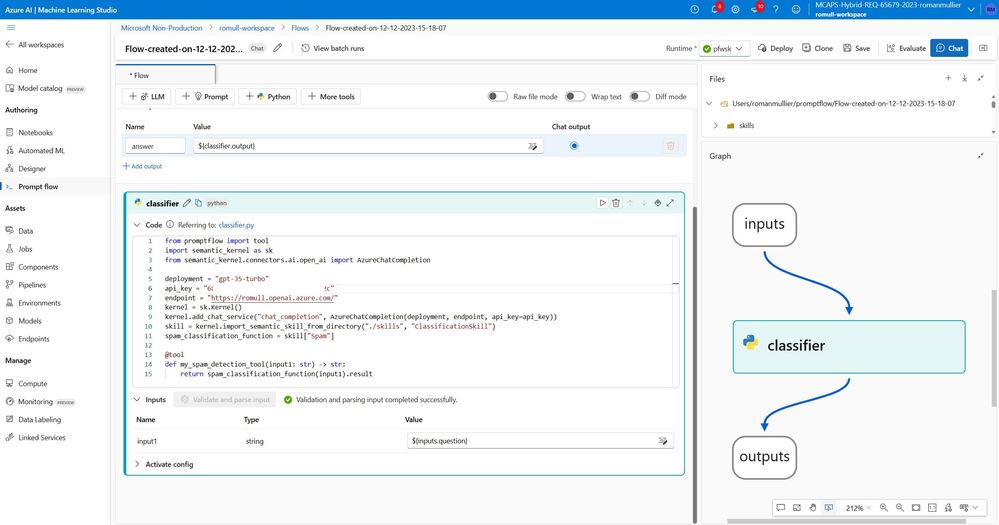Auto-layout the graph nodes
Screen dimensions: 999x525
point(948,508)
